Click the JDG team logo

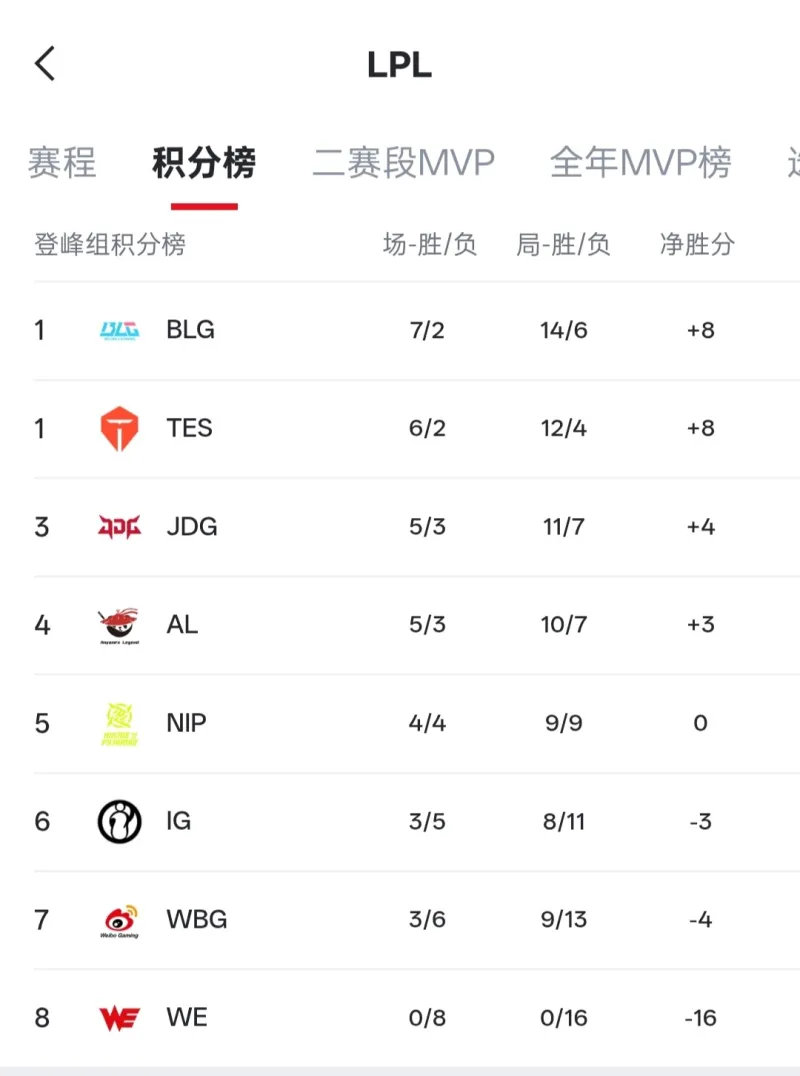click(119, 526)
